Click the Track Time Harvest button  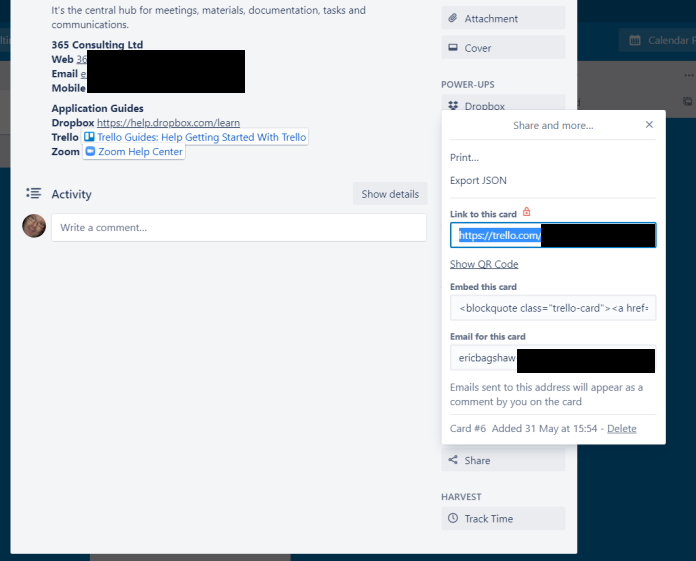503,518
